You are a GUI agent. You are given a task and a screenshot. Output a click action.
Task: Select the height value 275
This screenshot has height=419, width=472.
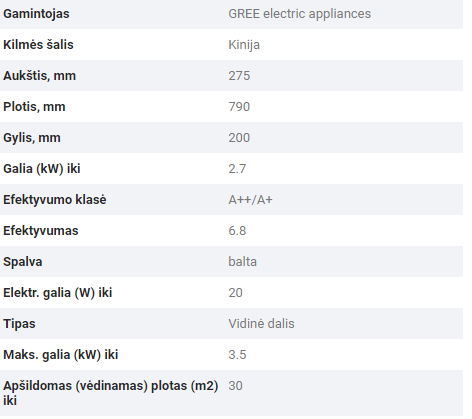239,76
